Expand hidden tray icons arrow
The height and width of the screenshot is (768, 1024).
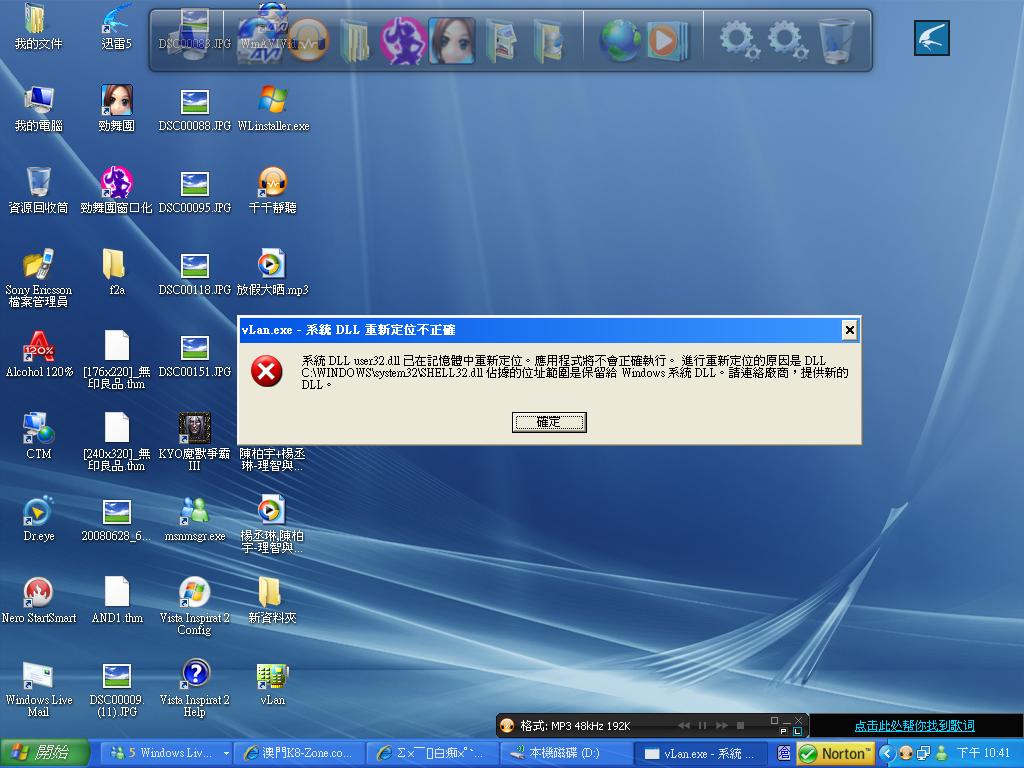coord(887,753)
